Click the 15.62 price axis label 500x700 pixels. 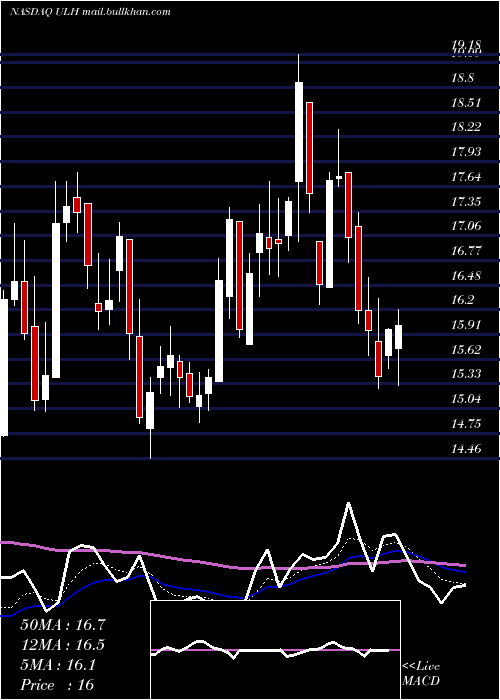coord(466,350)
